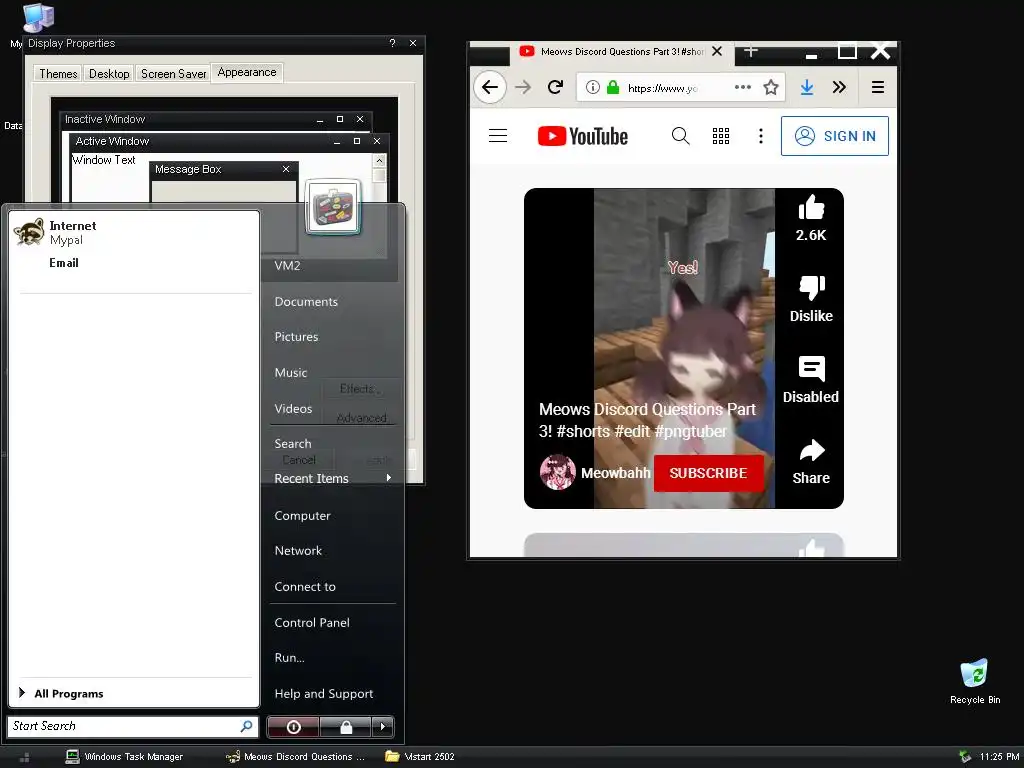Open the Run... dialog
1024x768 pixels.
click(x=289, y=658)
